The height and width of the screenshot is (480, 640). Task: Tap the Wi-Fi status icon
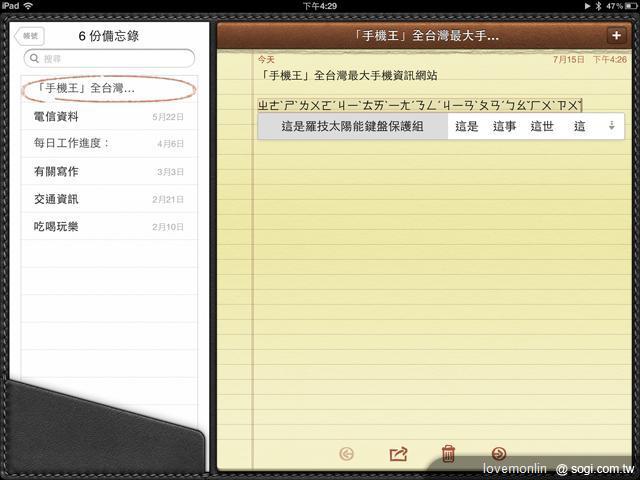[28, 6]
